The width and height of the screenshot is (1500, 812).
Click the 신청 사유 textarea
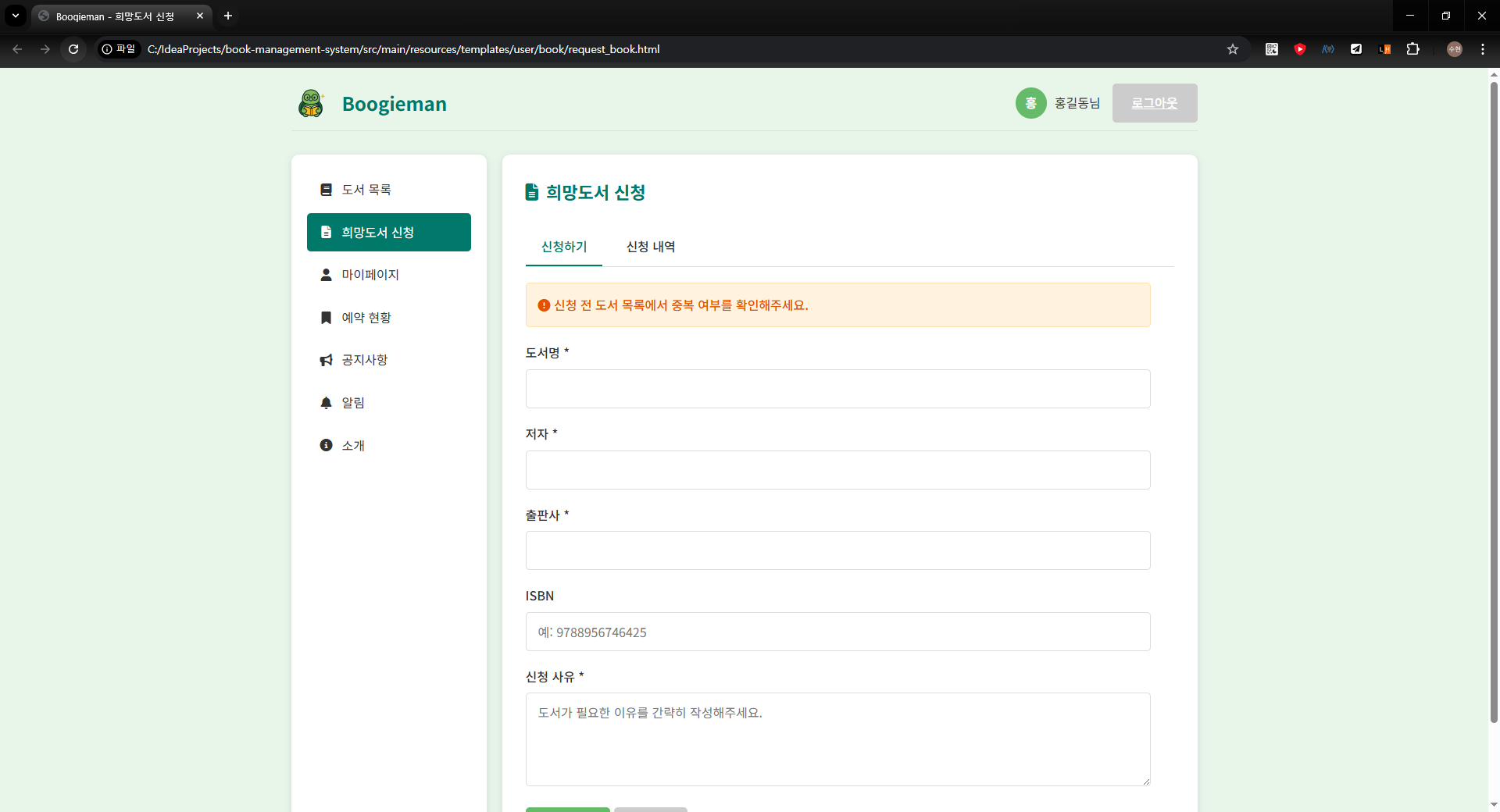[837, 739]
